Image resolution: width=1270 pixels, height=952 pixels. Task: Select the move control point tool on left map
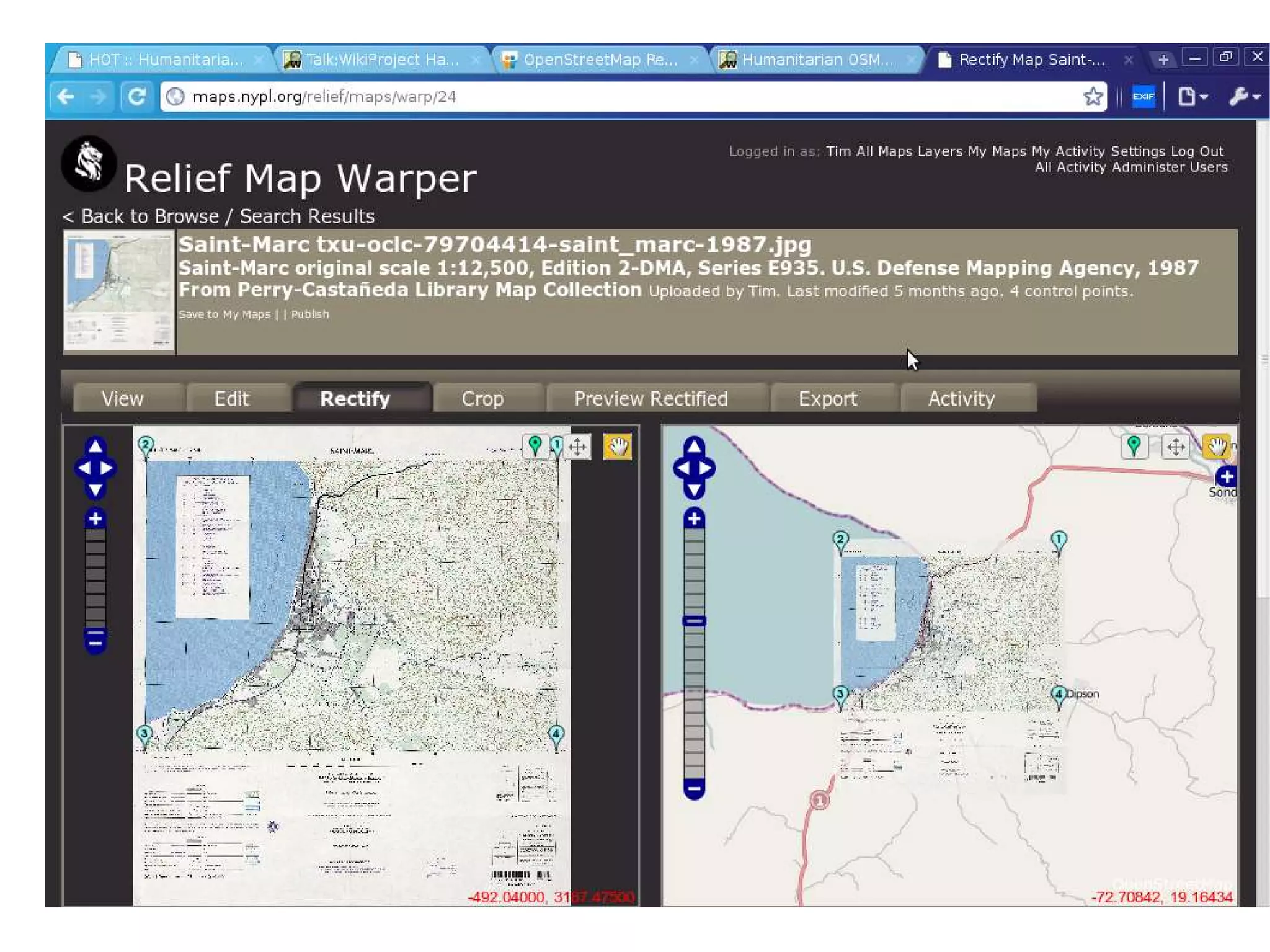[577, 447]
